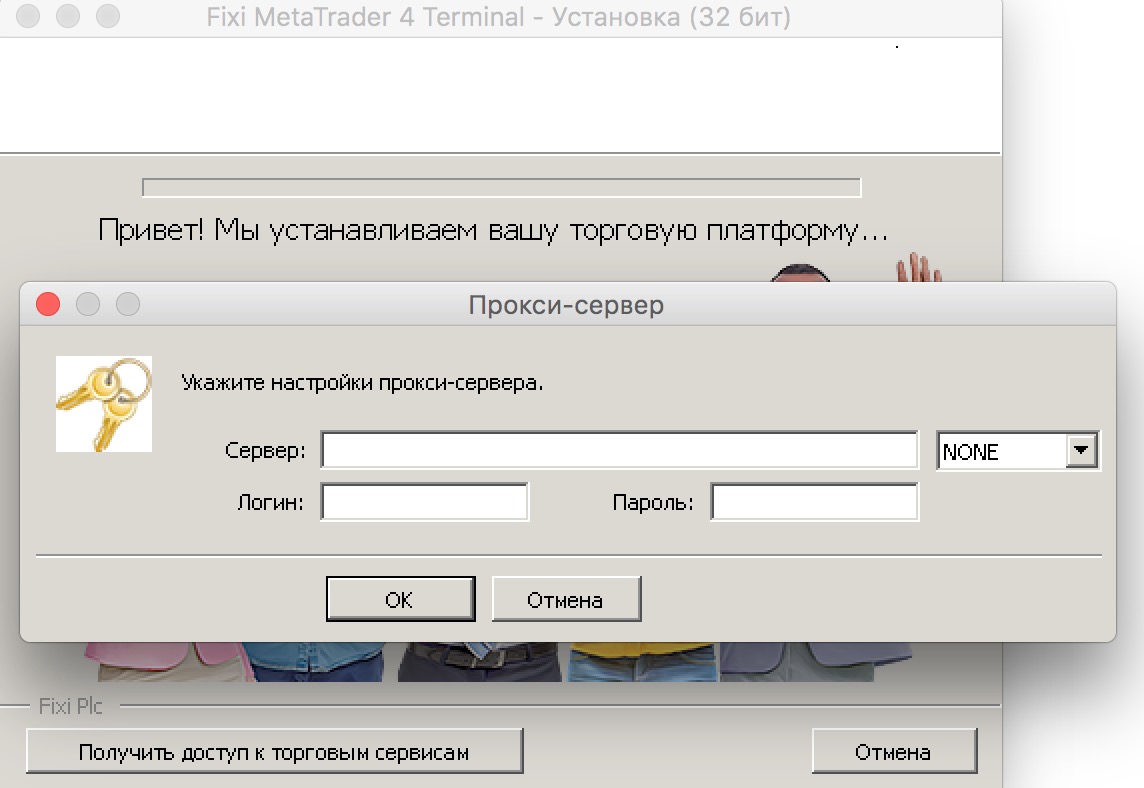Focus the Сервер input field

[x=619, y=449]
